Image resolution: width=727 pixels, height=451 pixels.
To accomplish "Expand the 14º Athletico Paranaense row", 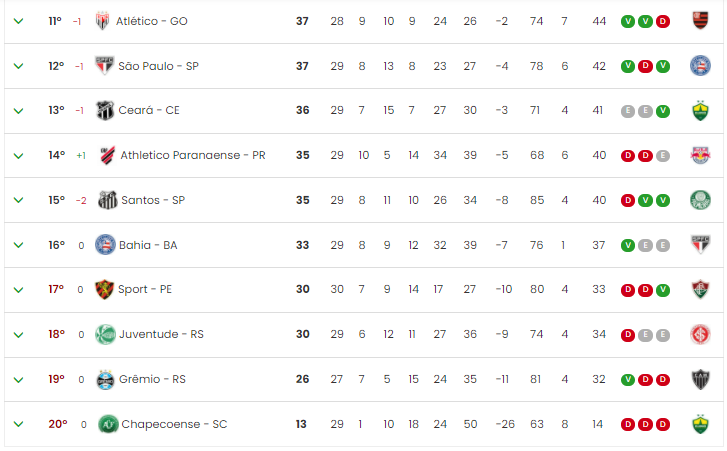I will point(19,156).
